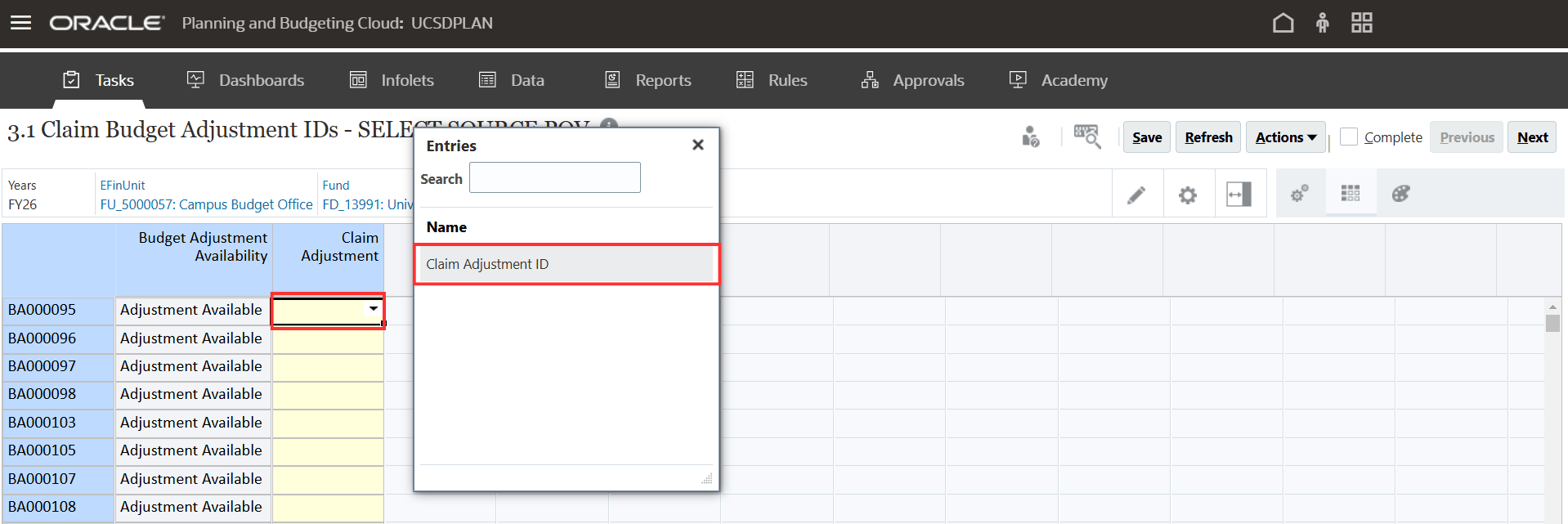The height and width of the screenshot is (524, 1568).
Task: Select row header BA000107
Action: (x=58, y=479)
